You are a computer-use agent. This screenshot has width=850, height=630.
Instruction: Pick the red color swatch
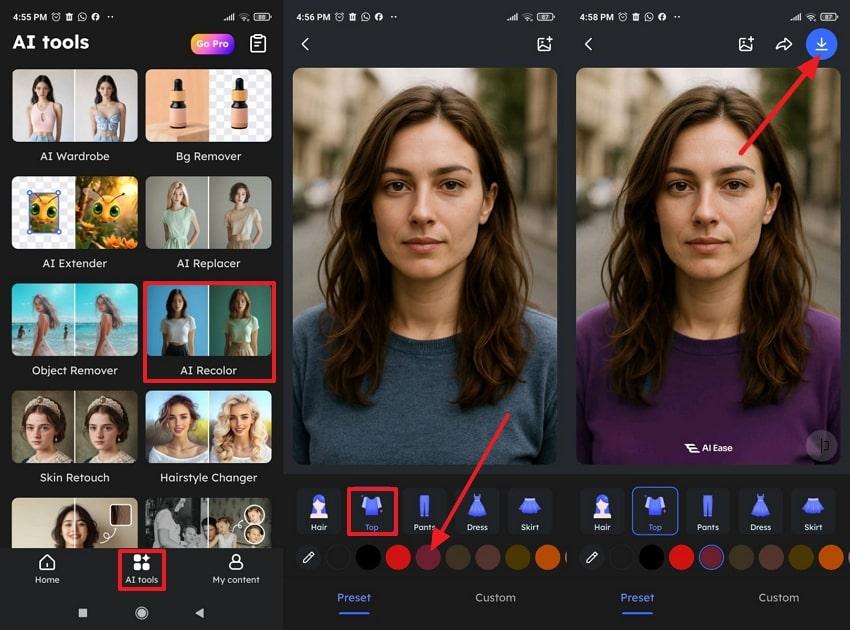[x=398, y=557]
